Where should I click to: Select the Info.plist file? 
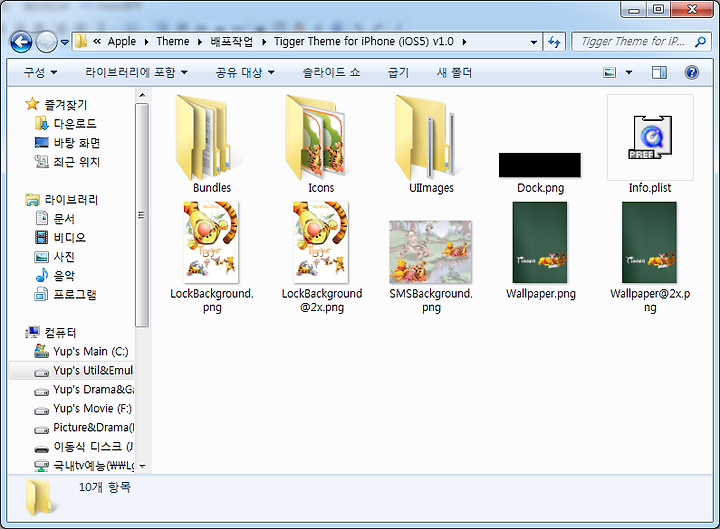pyautogui.click(x=650, y=144)
